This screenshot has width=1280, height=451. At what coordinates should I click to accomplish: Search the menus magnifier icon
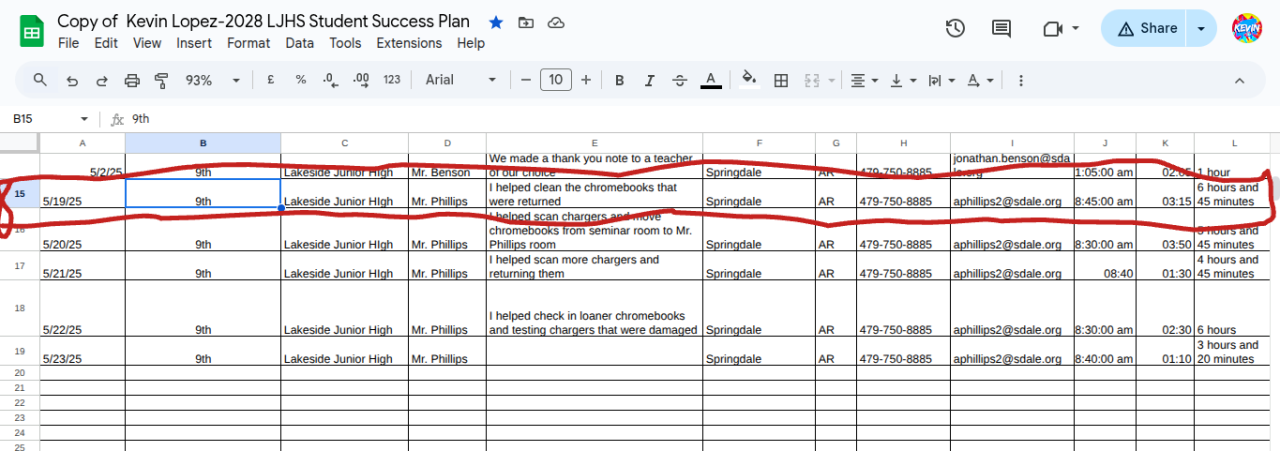point(40,80)
